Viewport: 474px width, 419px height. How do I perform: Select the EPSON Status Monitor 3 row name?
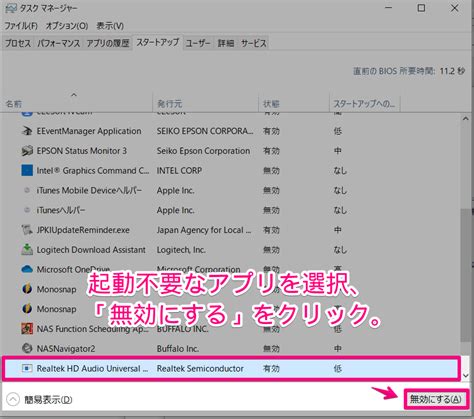tap(82, 151)
